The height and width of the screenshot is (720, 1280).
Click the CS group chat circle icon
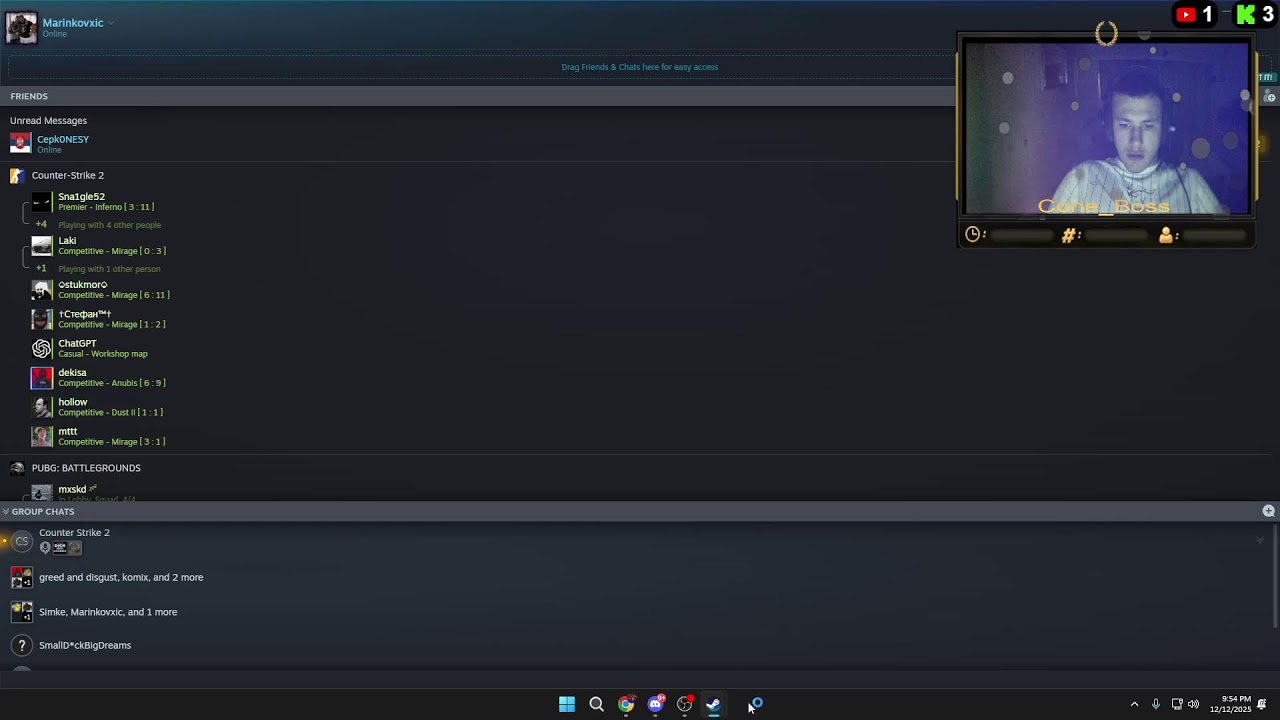pyautogui.click(x=22, y=541)
